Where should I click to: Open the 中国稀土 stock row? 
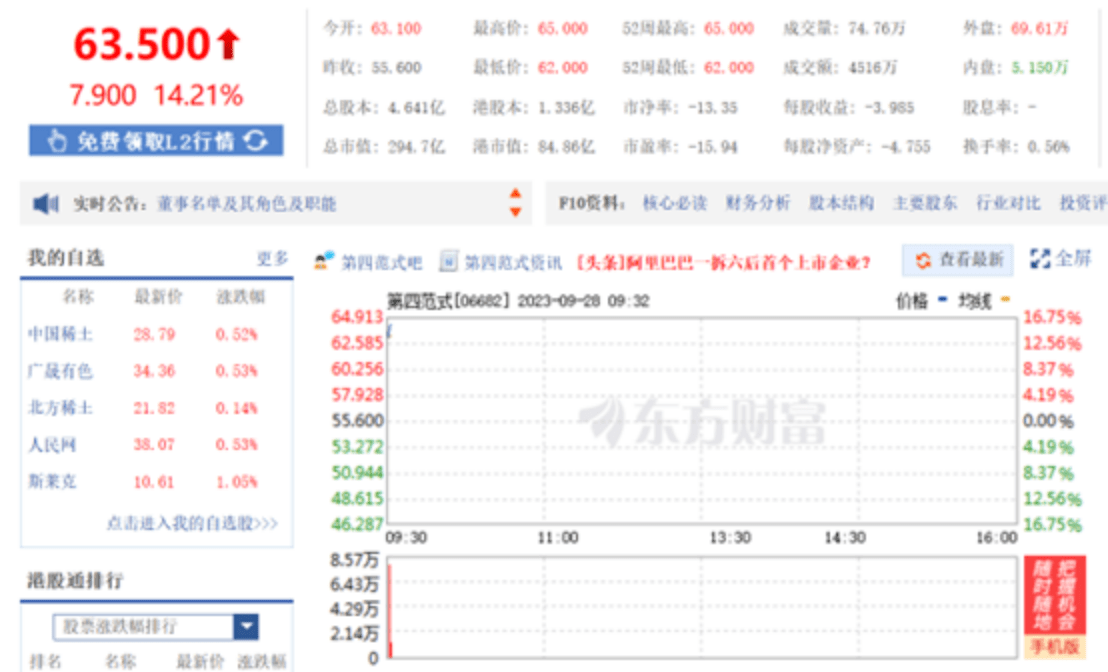[156, 334]
